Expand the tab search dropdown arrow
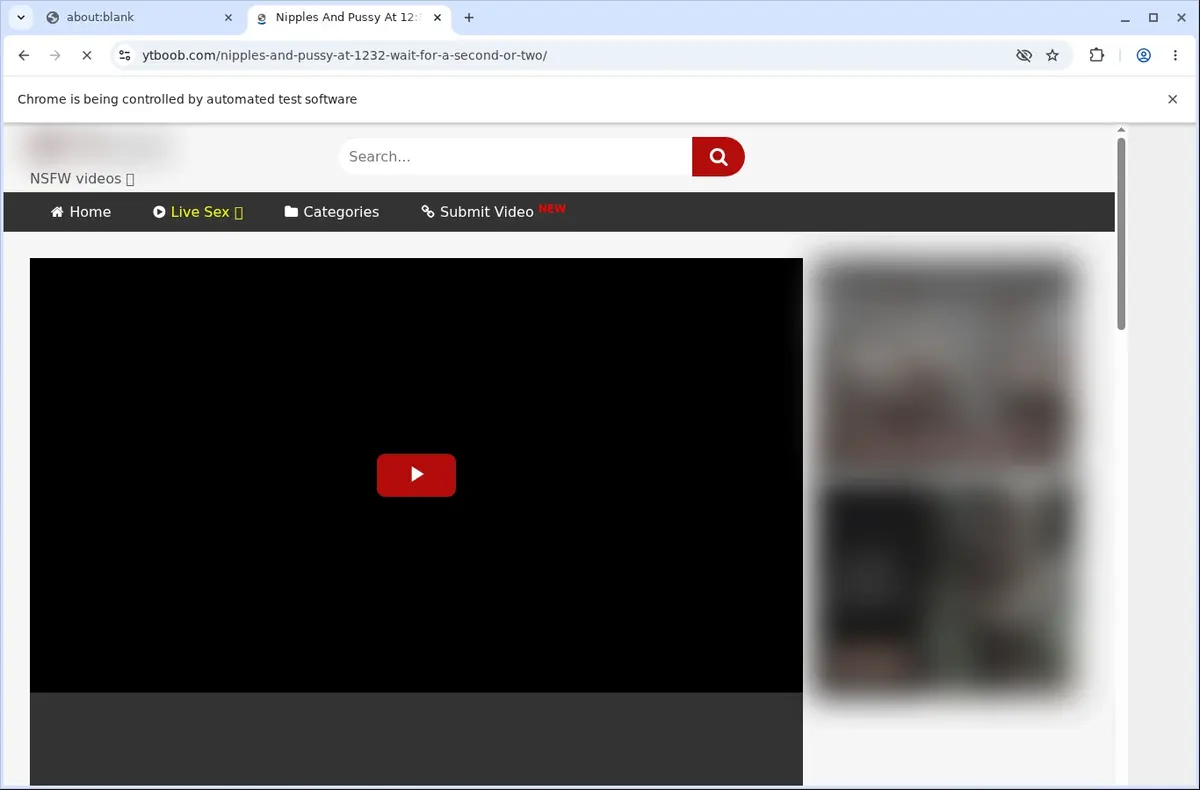This screenshot has width=1200, height=790. click(x=20, y=17)
